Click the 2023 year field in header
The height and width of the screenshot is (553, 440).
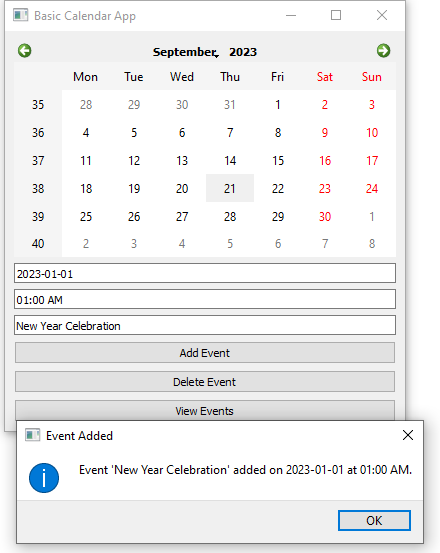point(243,52)
